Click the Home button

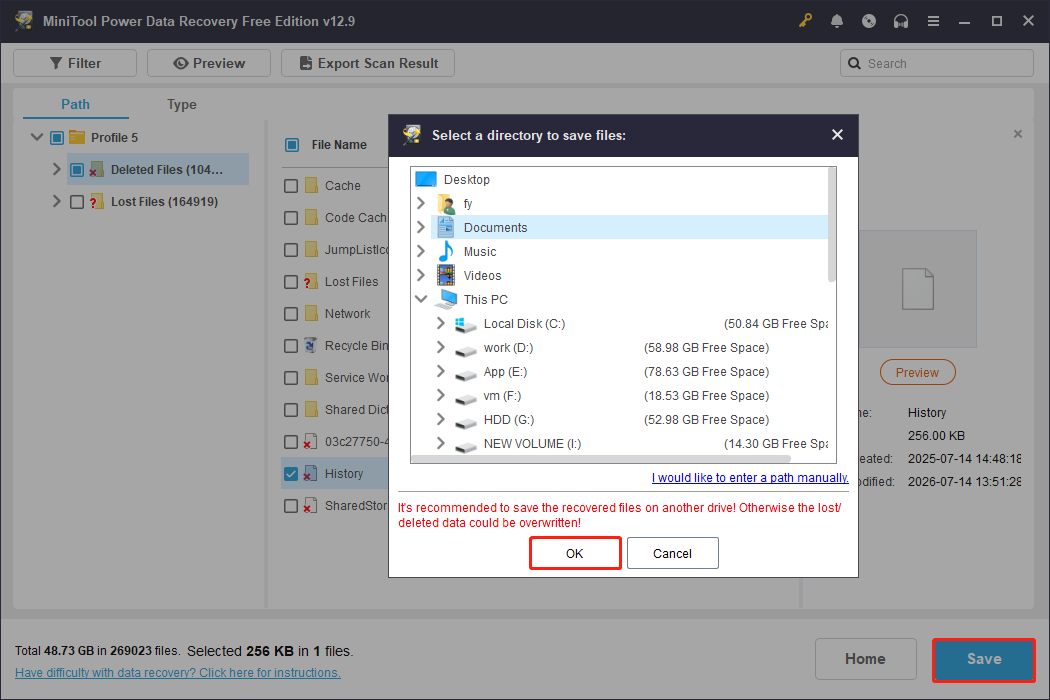(865, 659)
